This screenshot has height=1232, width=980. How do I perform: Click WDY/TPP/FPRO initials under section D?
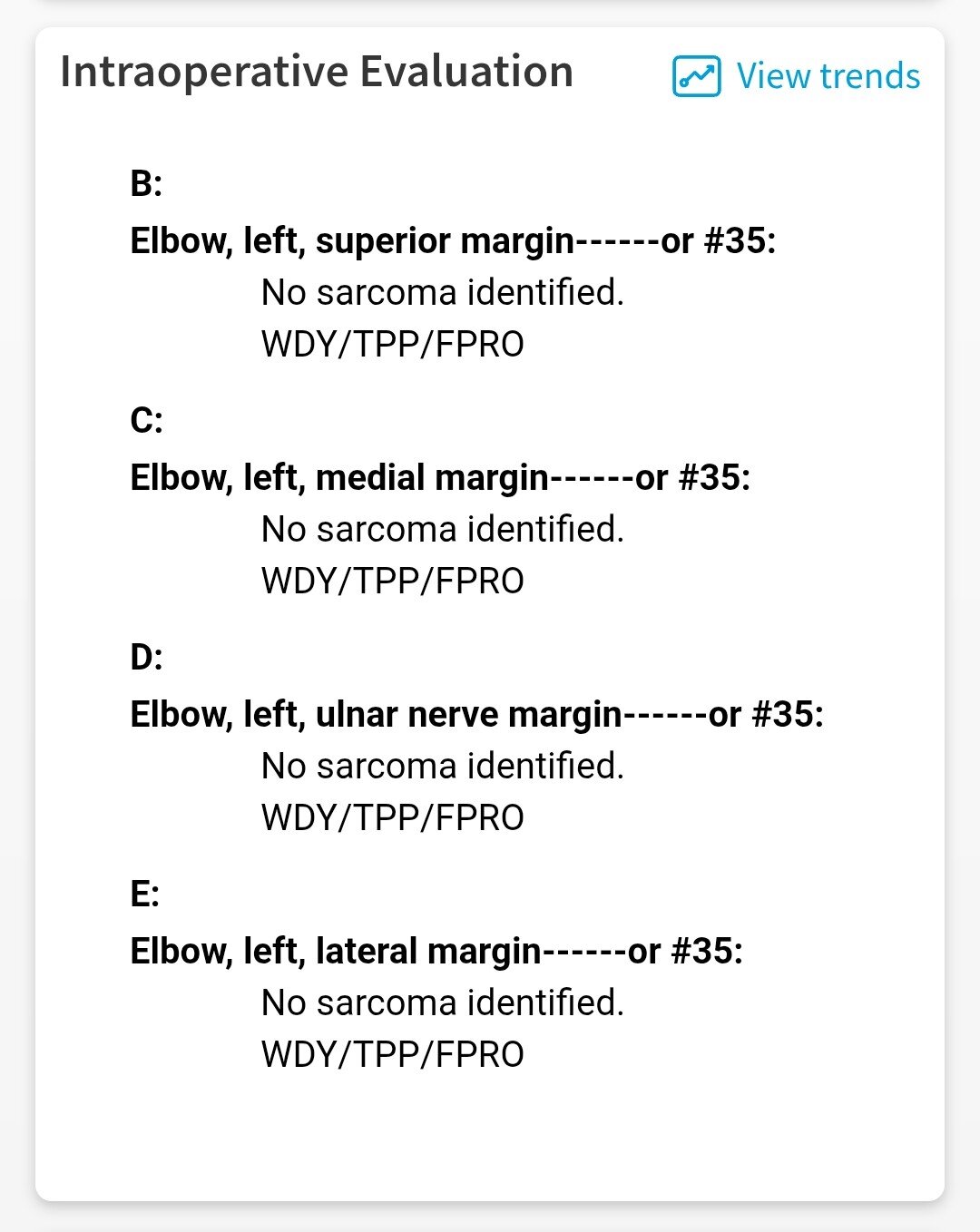click(392, 818)
